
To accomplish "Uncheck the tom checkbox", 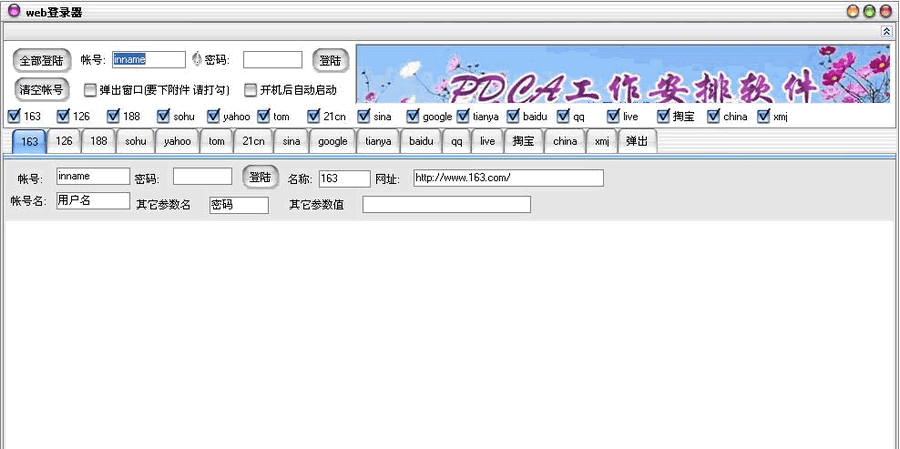I will click(x=263, y=117).
